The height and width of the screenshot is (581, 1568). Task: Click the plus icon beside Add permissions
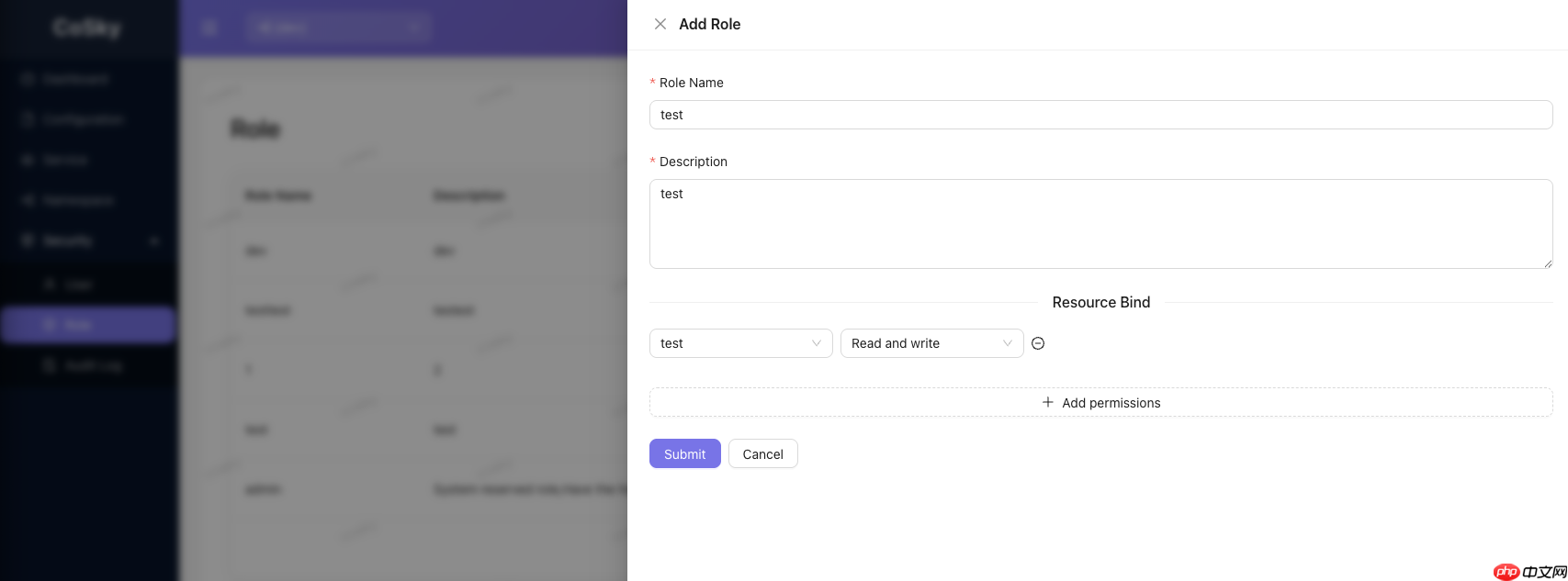1047,402
